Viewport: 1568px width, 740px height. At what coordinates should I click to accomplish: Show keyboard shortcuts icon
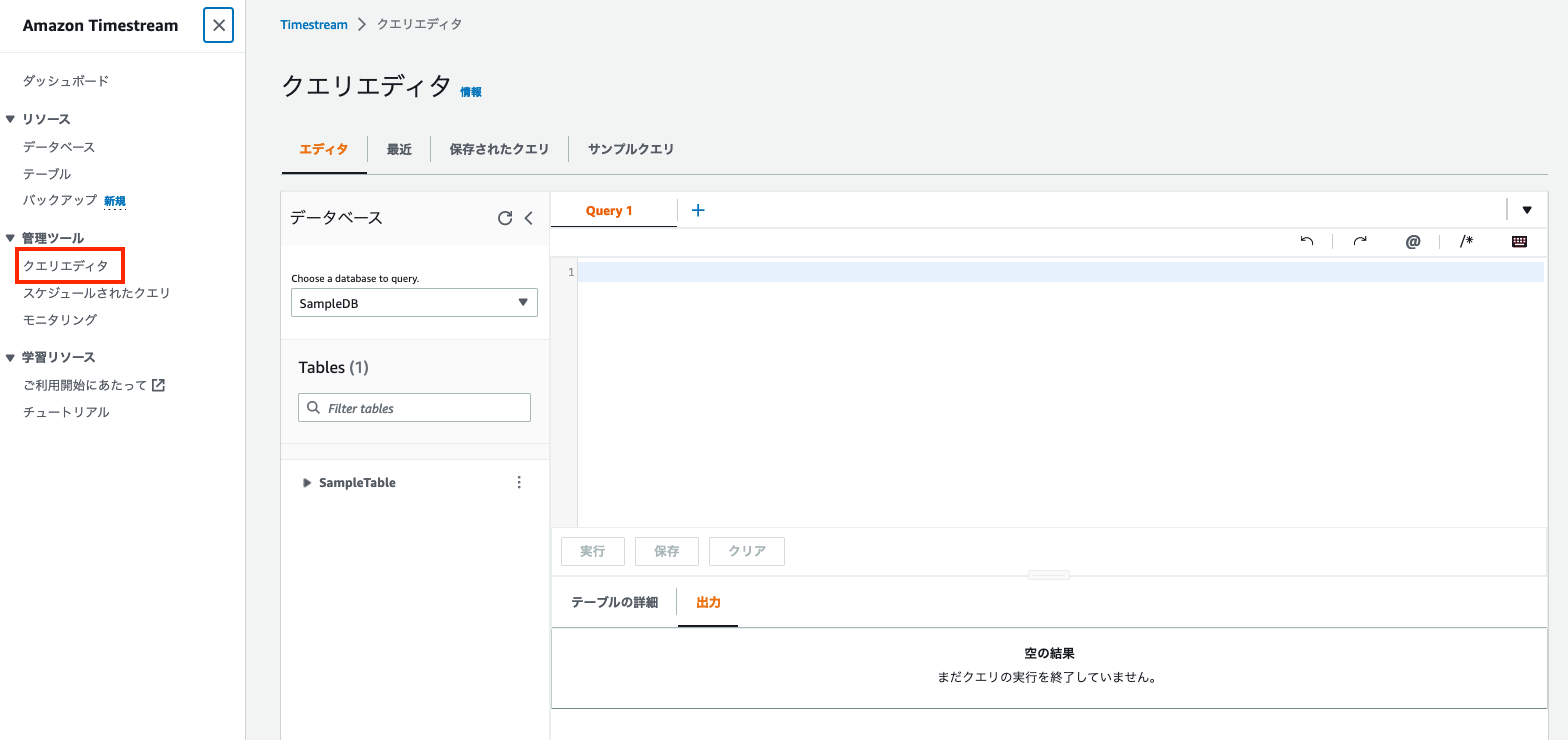click(1519, 241)
